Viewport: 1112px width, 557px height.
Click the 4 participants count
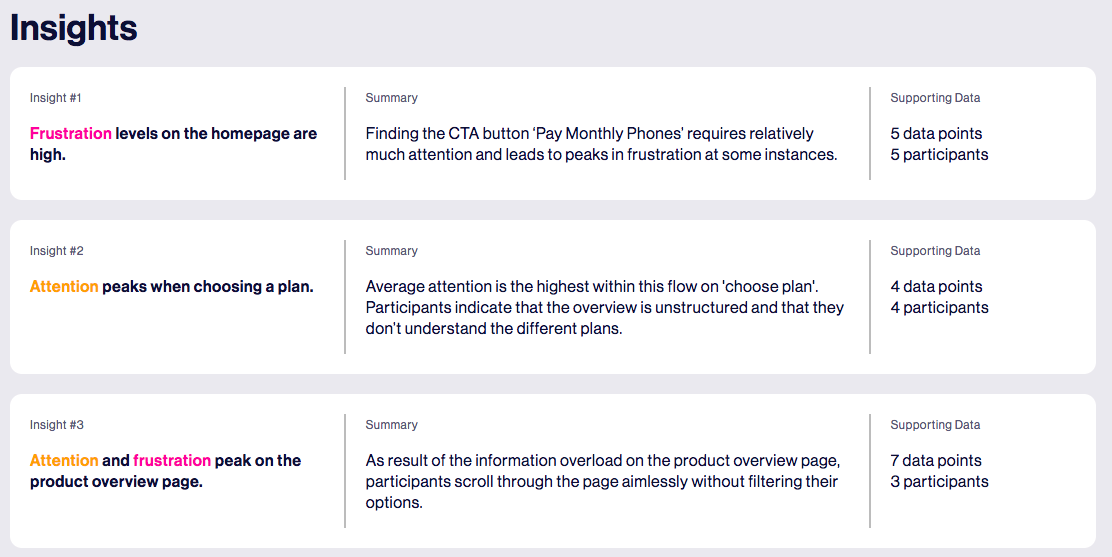click(x=939, y=307)
